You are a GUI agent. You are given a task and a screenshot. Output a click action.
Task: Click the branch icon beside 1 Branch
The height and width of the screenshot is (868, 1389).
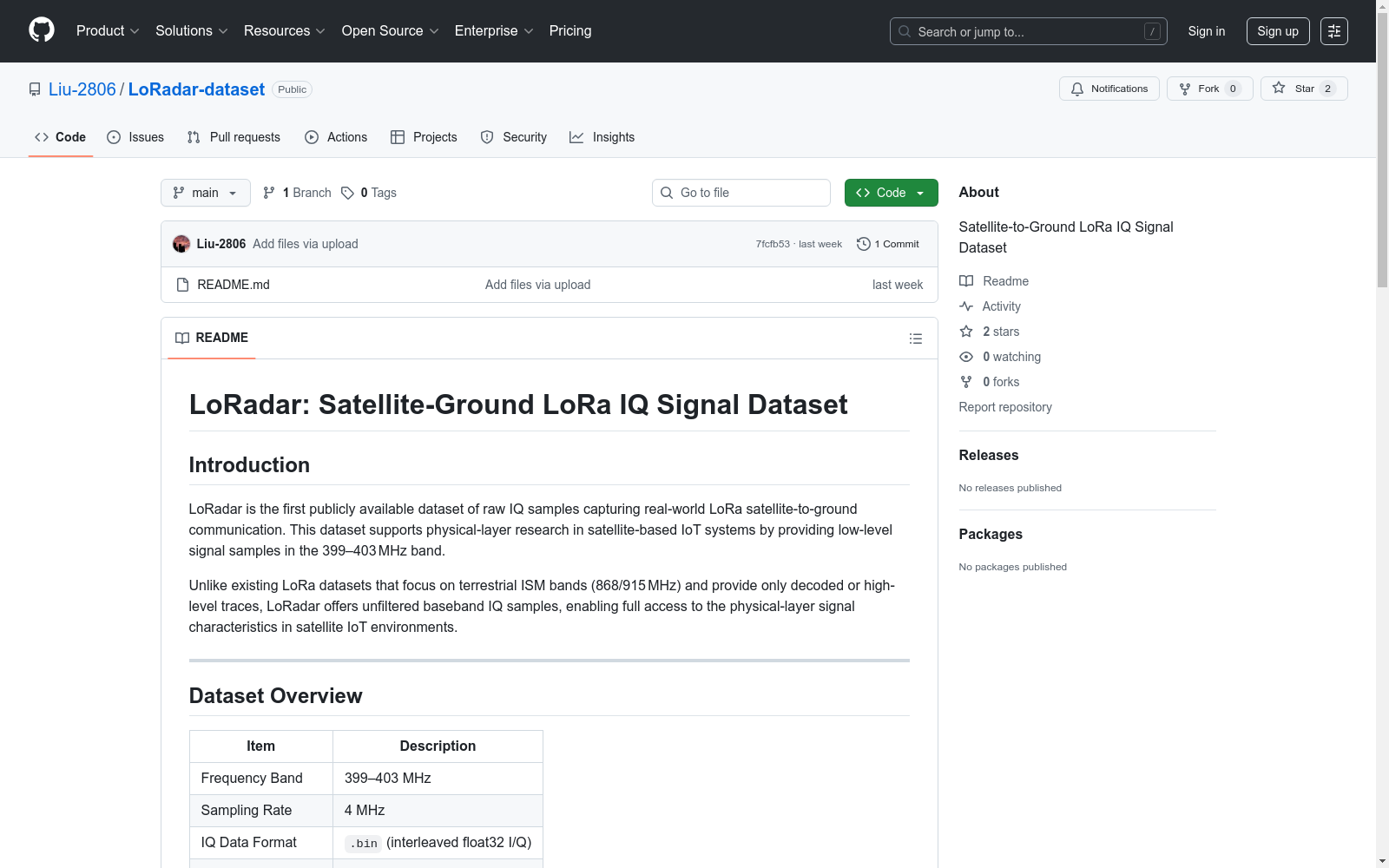pyautogui.click(x=269, y=193)
